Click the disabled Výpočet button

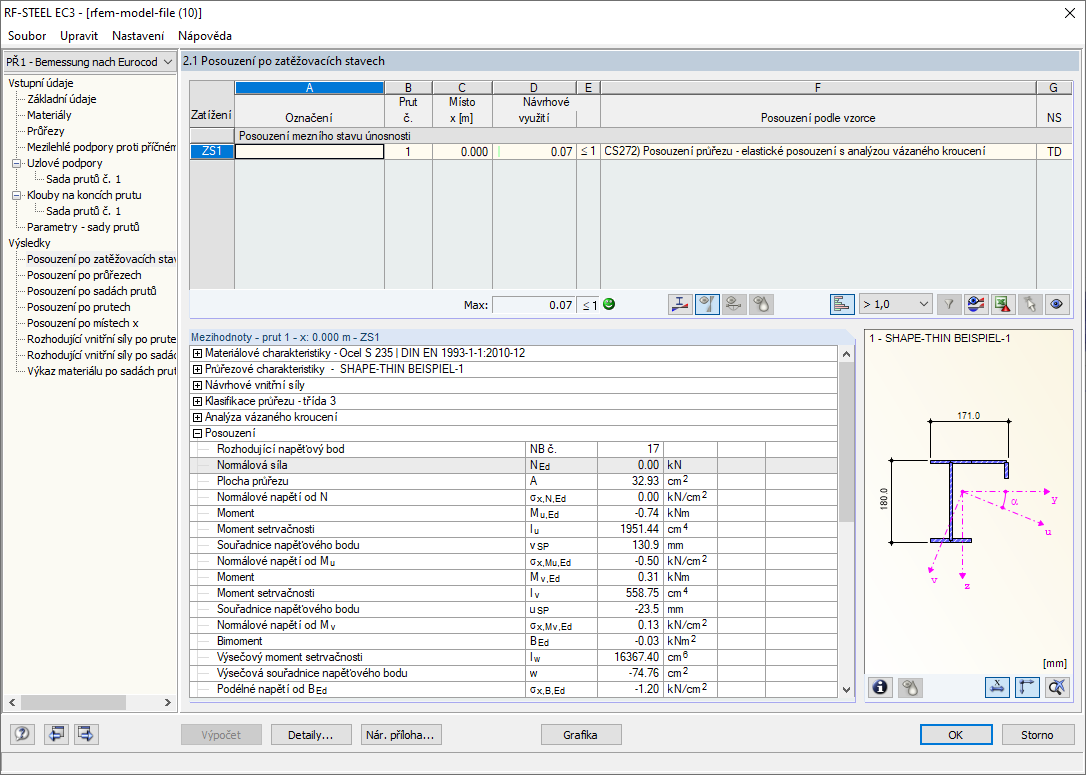(x=221, y=735)
